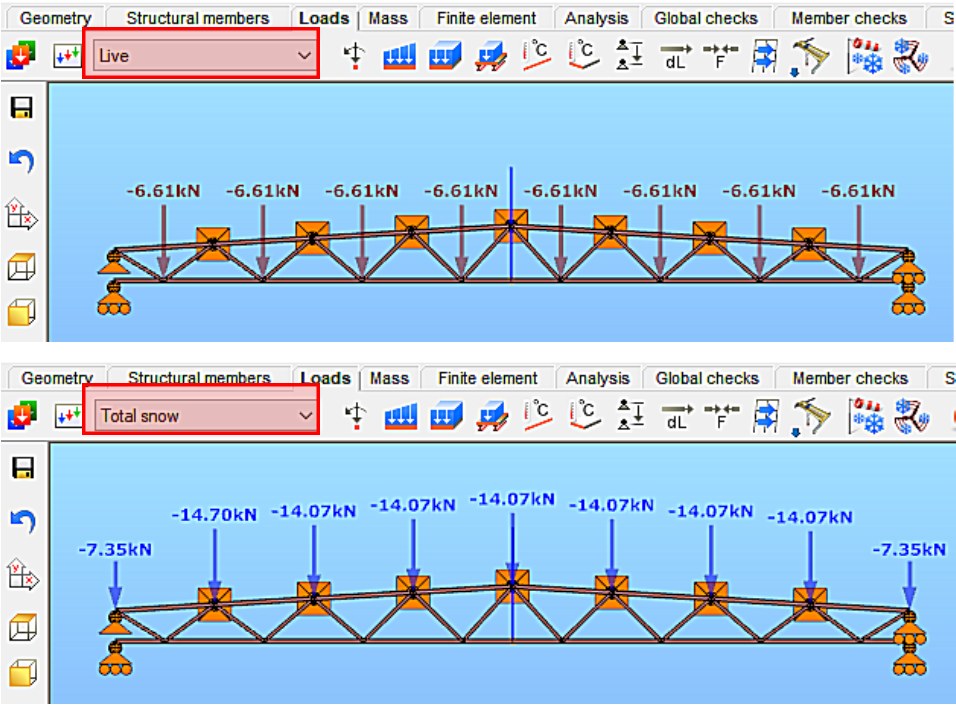Open Member checks tab above the Live view
This screenshot has width=956, height=707.
point(849,18)
